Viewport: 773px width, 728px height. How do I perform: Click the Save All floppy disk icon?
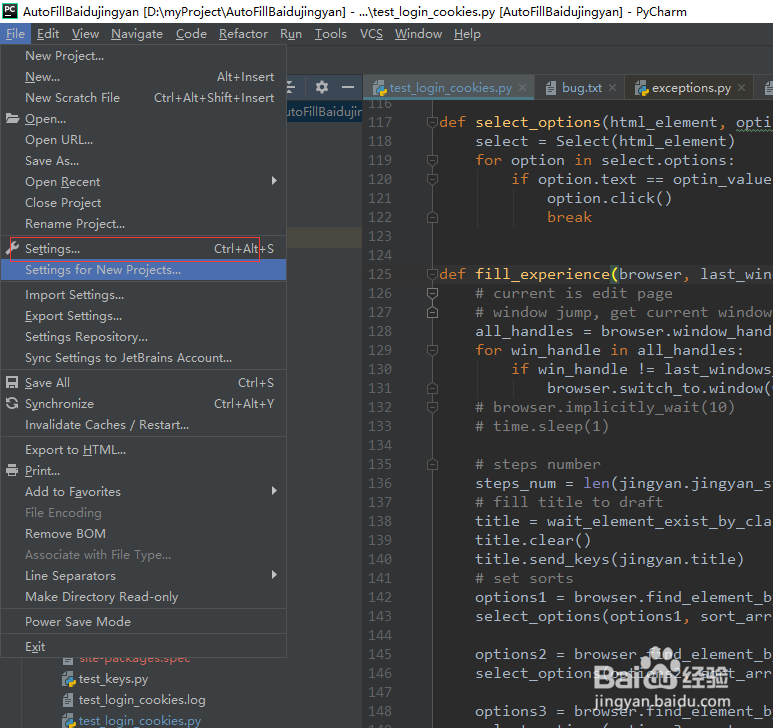tap(12, 382)
